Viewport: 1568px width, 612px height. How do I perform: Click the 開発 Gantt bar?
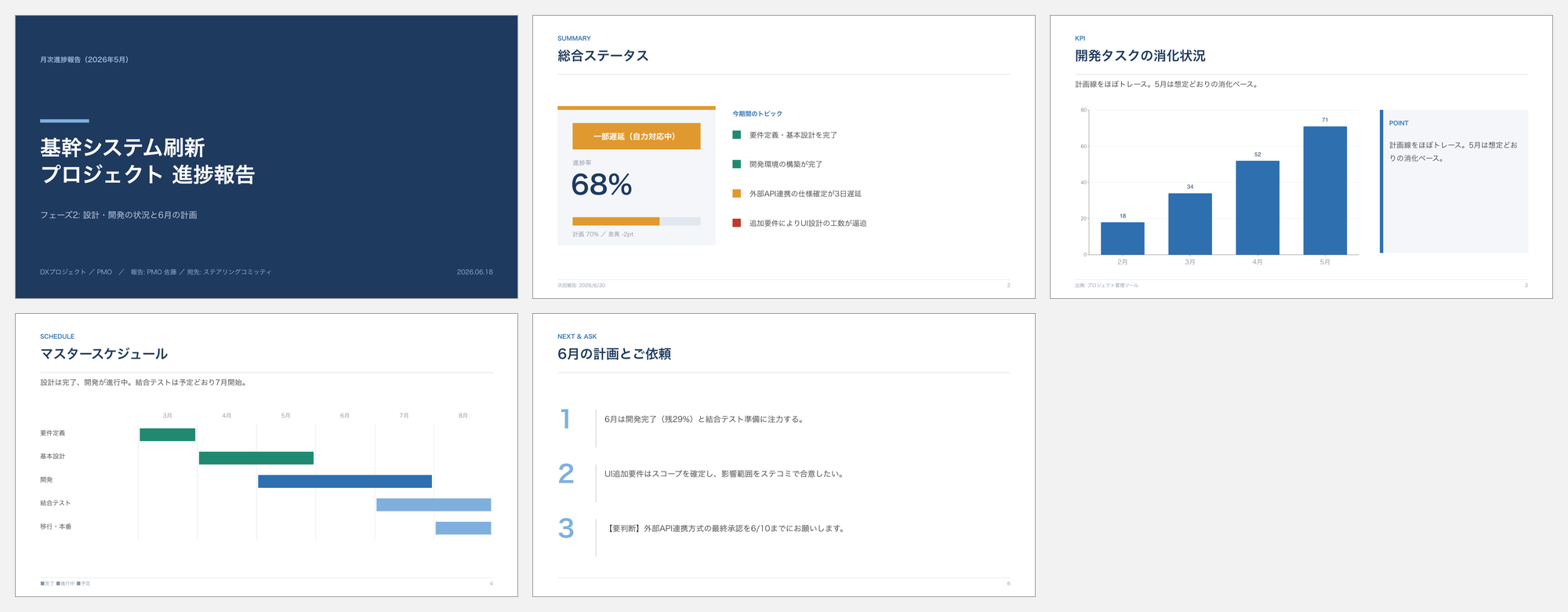coord(345,481)
